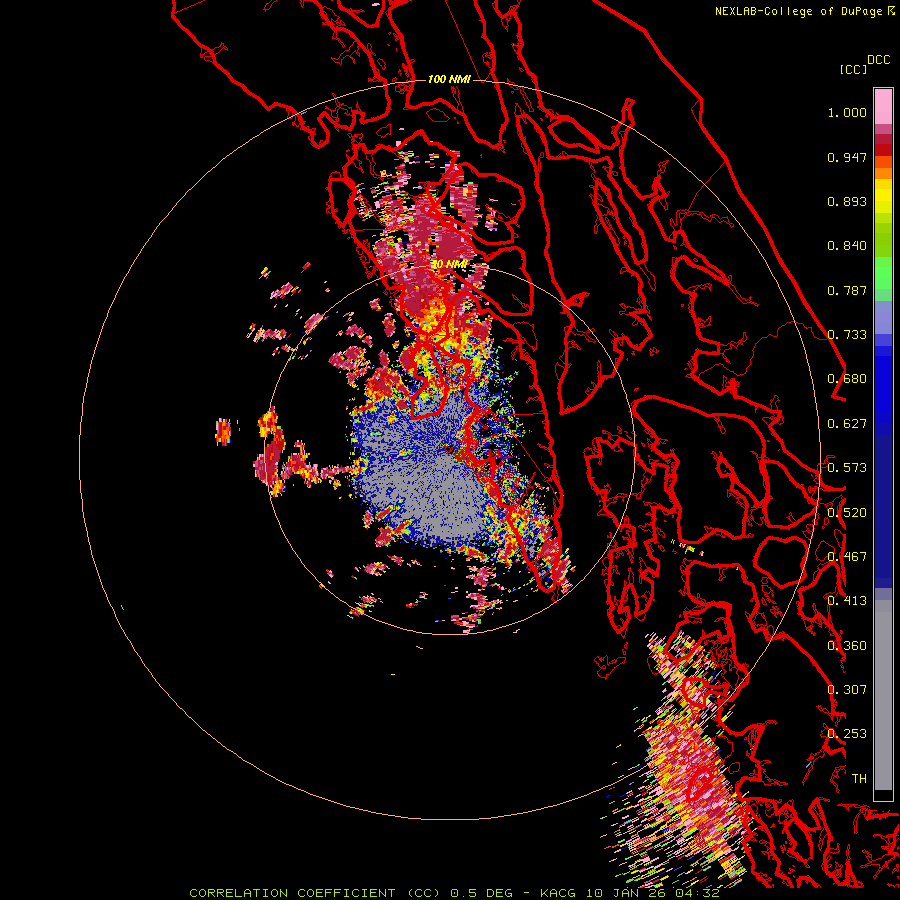Select the 0.733 legend value

point(847,335)
